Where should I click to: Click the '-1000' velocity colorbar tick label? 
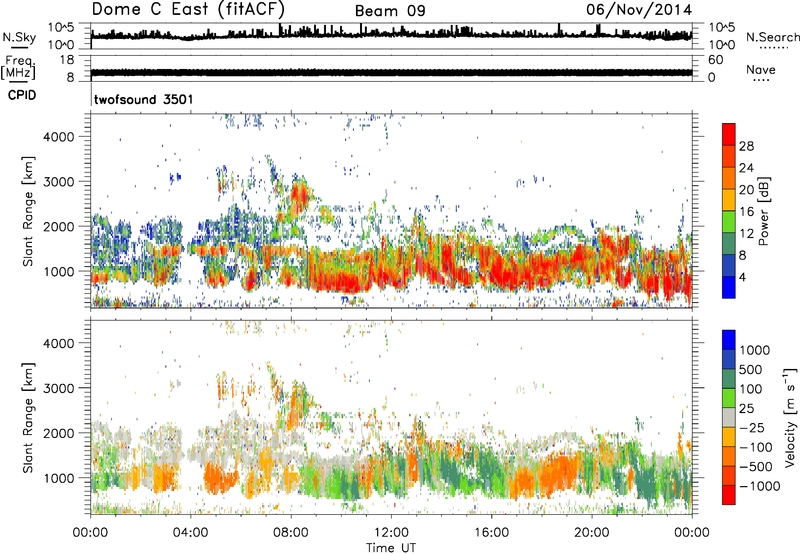click(x=760, y=486)
